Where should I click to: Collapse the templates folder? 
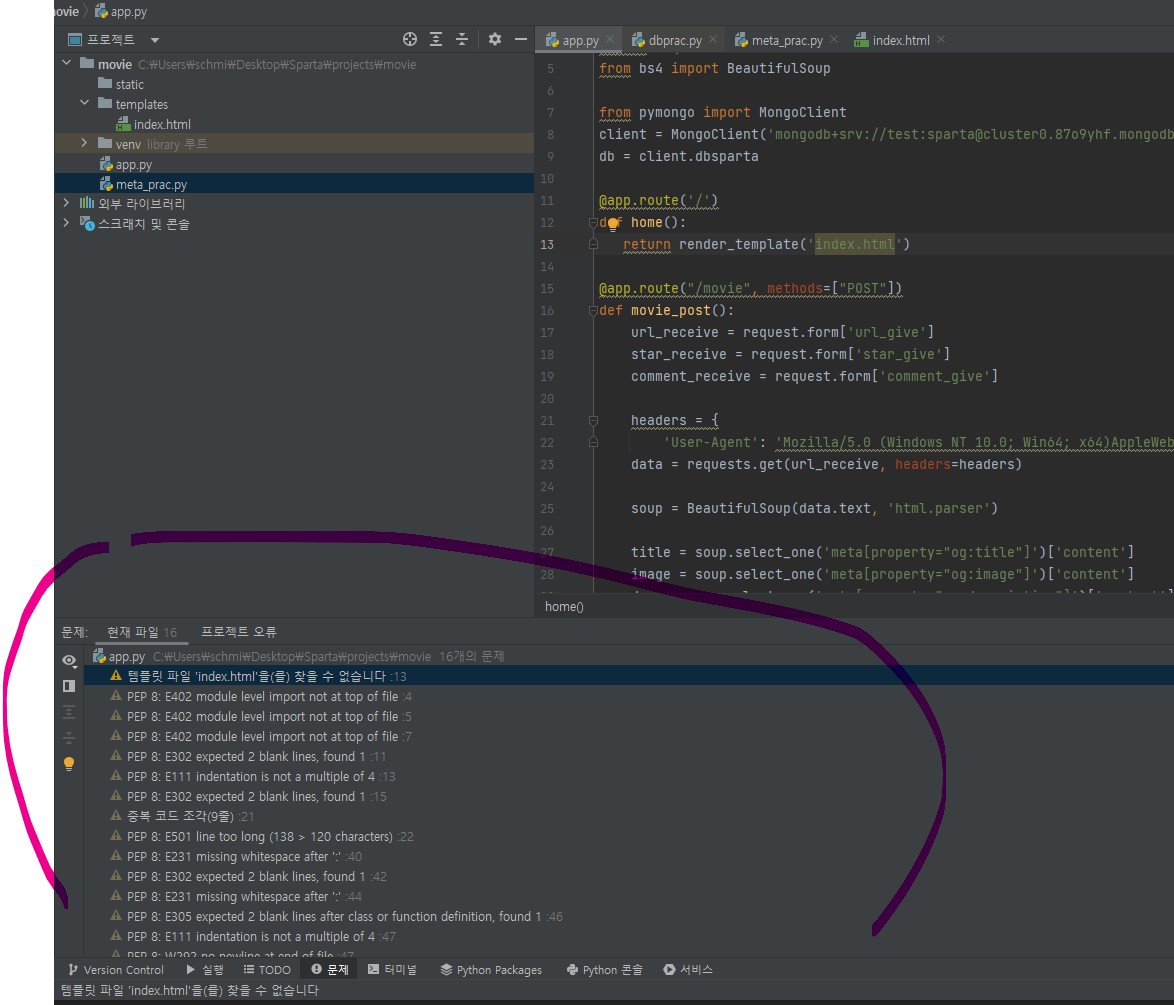pyautogui.click(x=85, y=104)
